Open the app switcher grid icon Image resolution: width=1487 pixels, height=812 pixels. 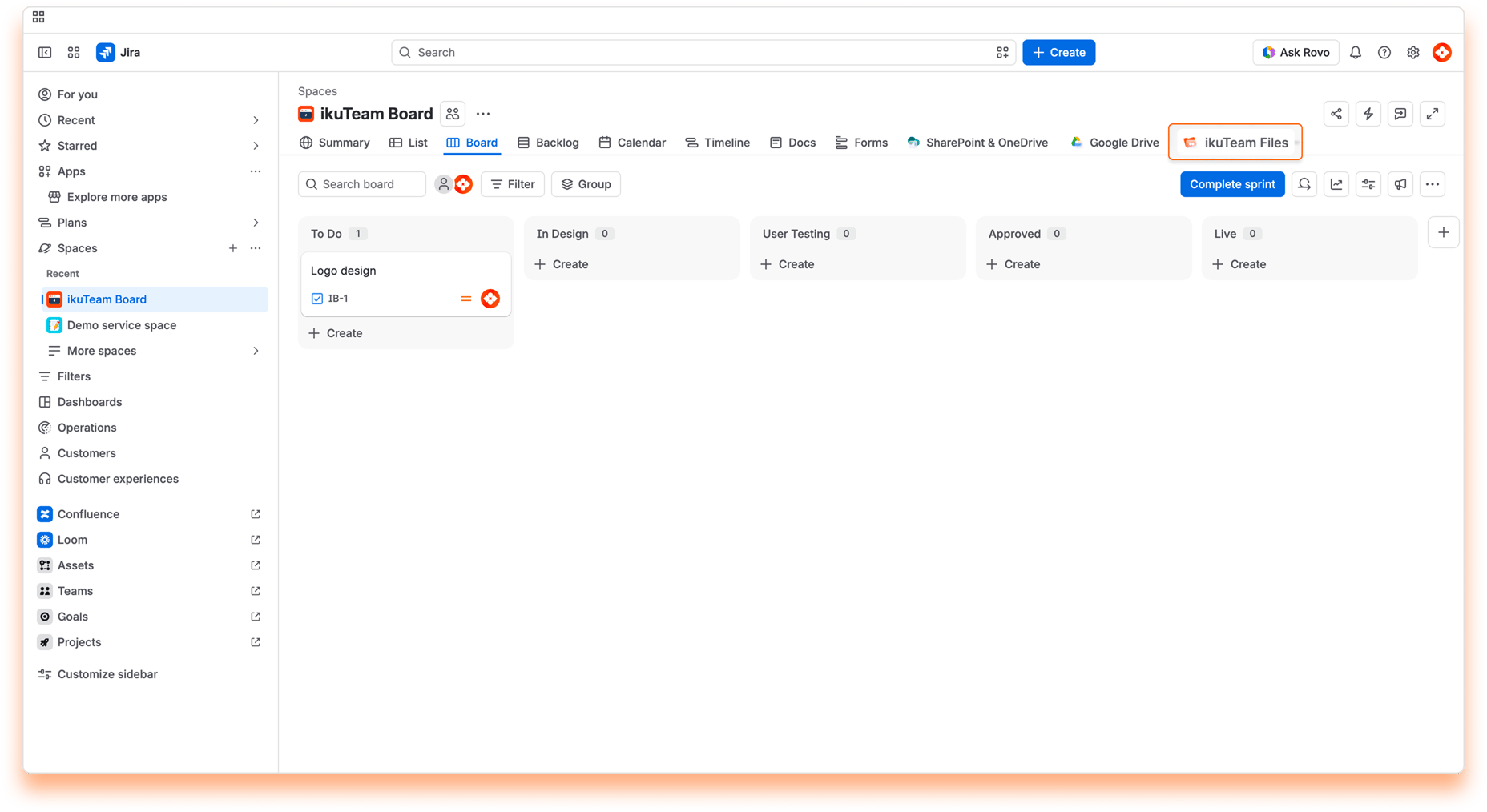74,53
